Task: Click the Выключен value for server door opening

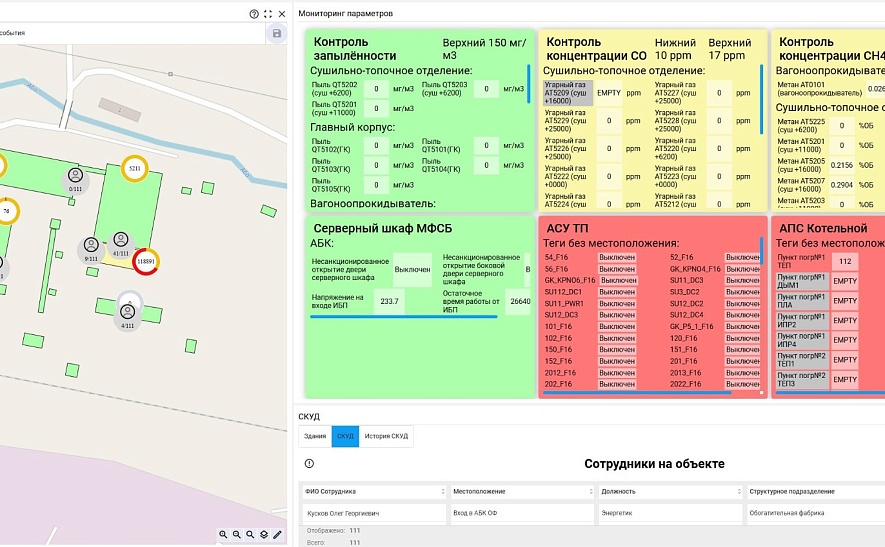Action: (413, 270)
